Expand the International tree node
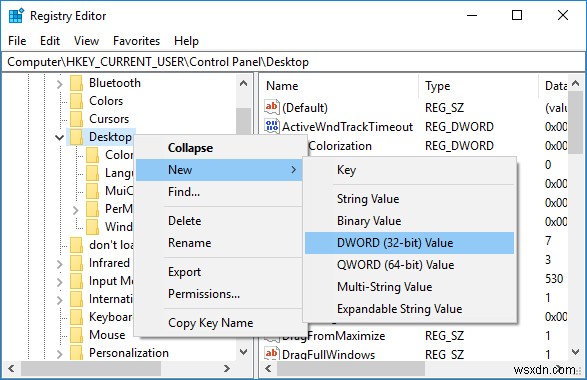Viewport: 587px width, 380px height. (60, 300)
